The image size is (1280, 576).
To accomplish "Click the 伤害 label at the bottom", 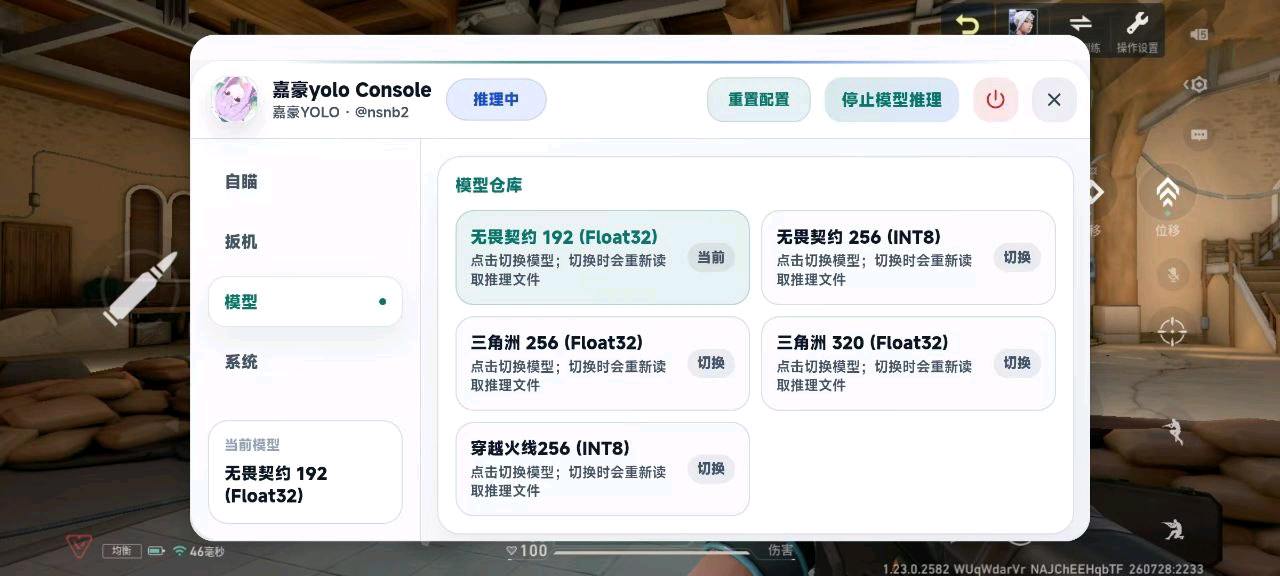I will point(781,551).
